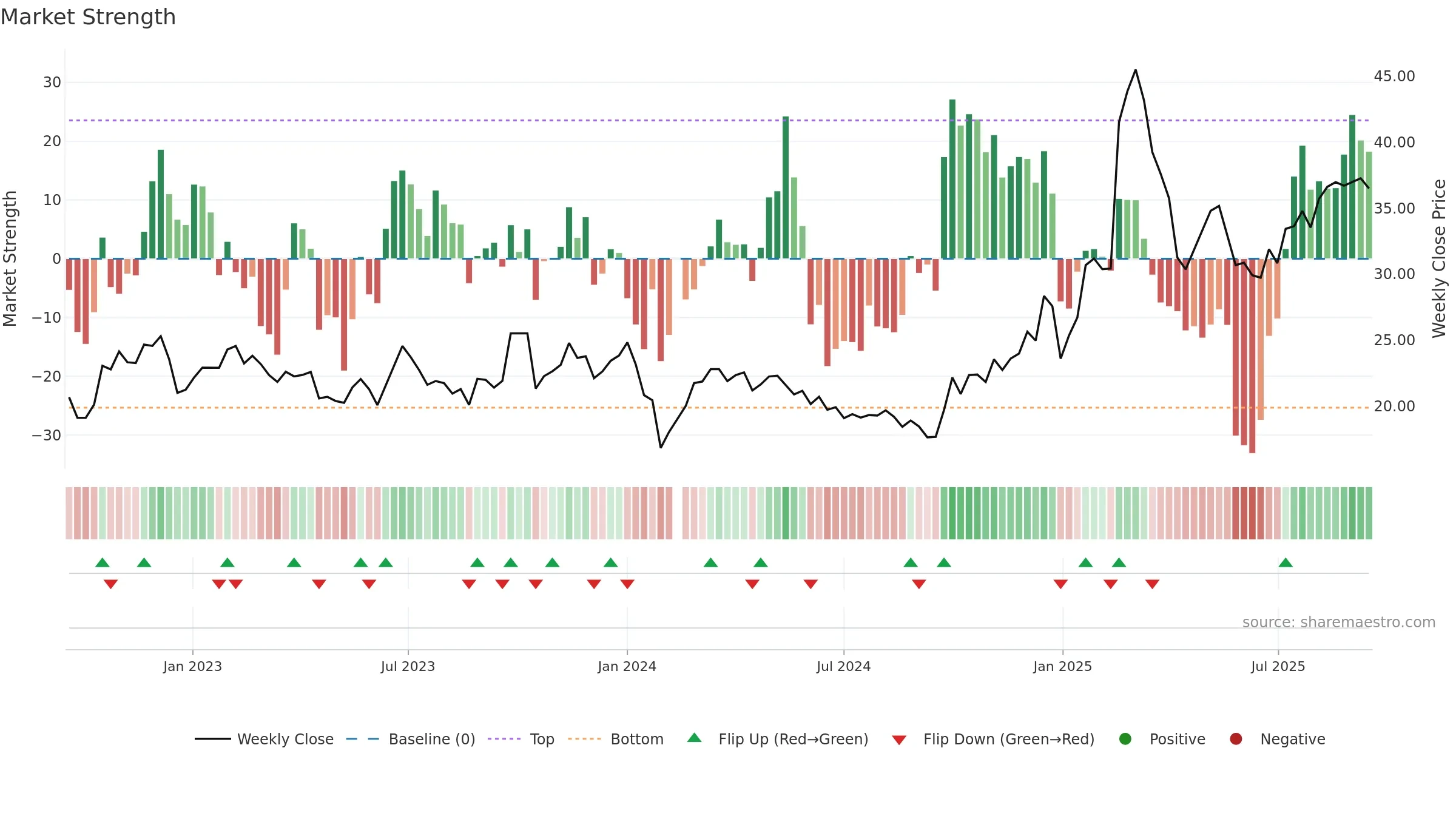The height and width of the screenshot is (819, 1456).
Task: Click the first flip-up marker before Jan 2023
Action: (103, 562)
